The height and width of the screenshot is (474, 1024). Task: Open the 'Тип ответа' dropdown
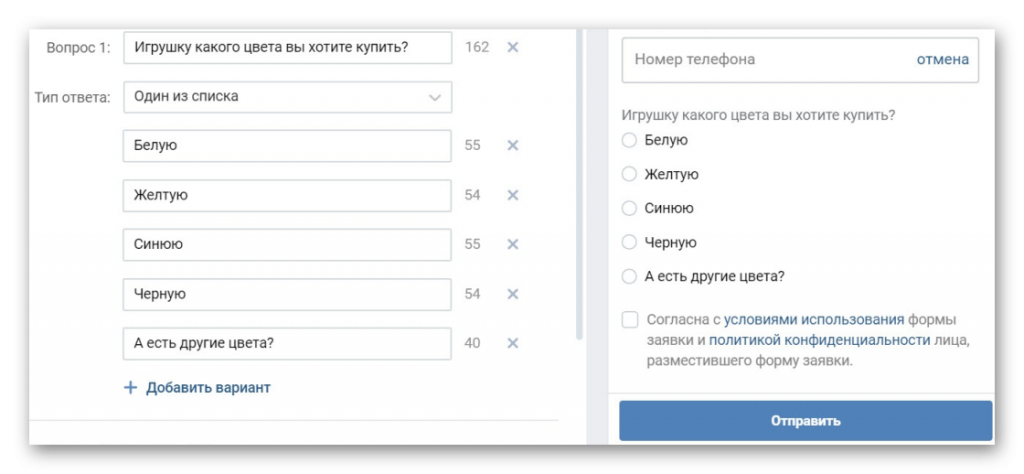(287, 97)
